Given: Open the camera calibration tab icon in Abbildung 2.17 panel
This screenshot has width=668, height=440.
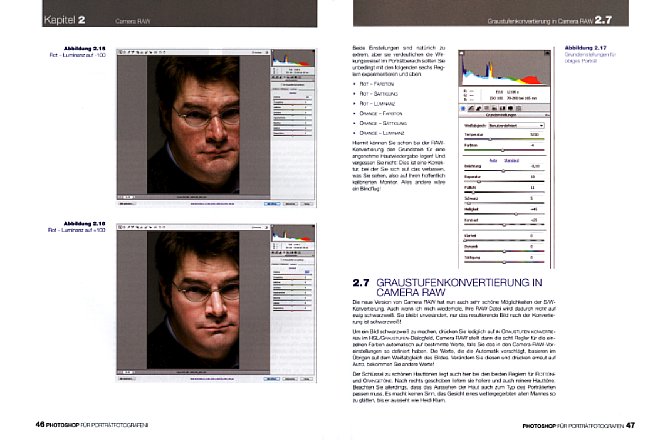Looking at the screenshot, I should 510,108.
